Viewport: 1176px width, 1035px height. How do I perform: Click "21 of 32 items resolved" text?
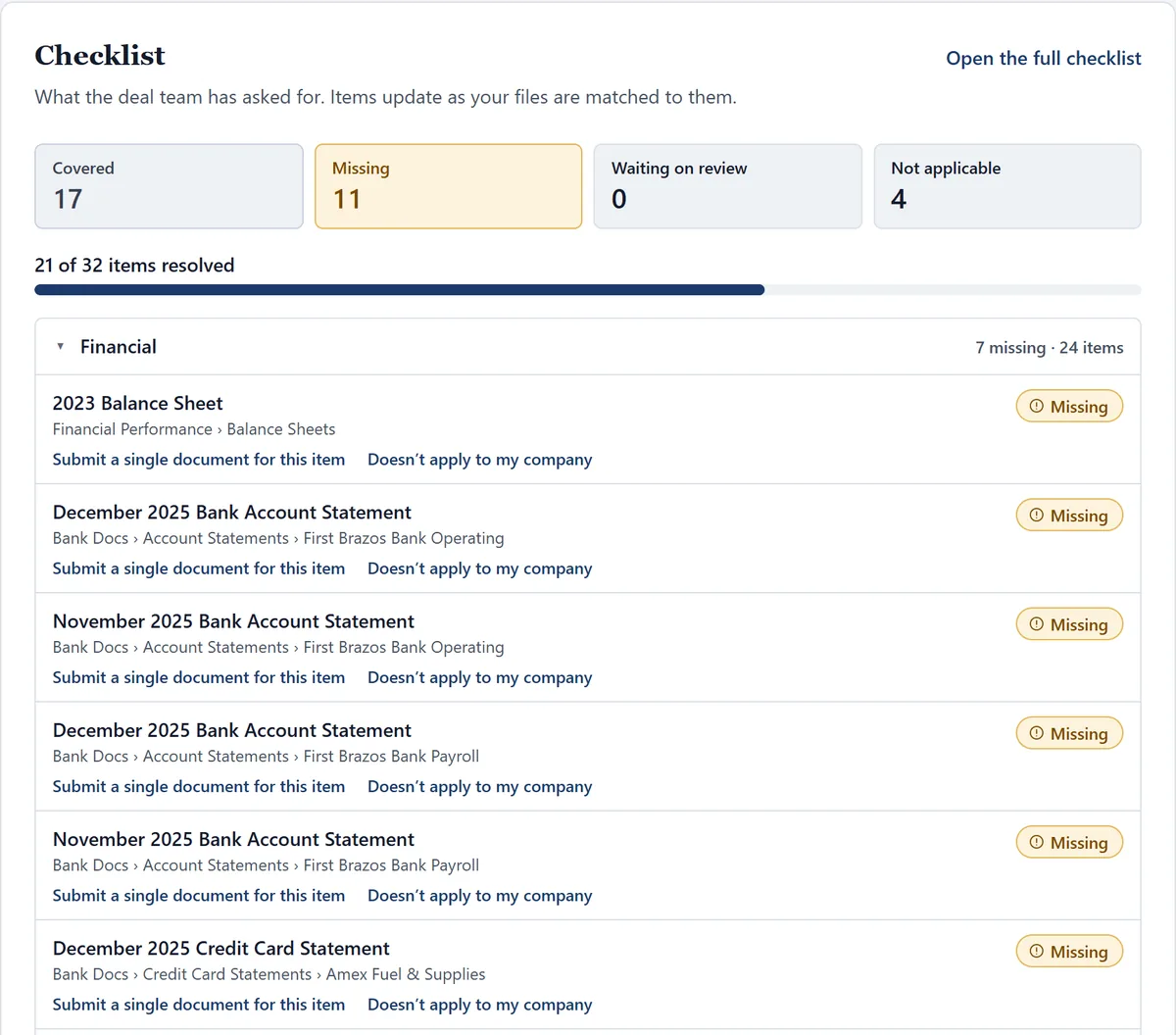click(x=134, y=265)
